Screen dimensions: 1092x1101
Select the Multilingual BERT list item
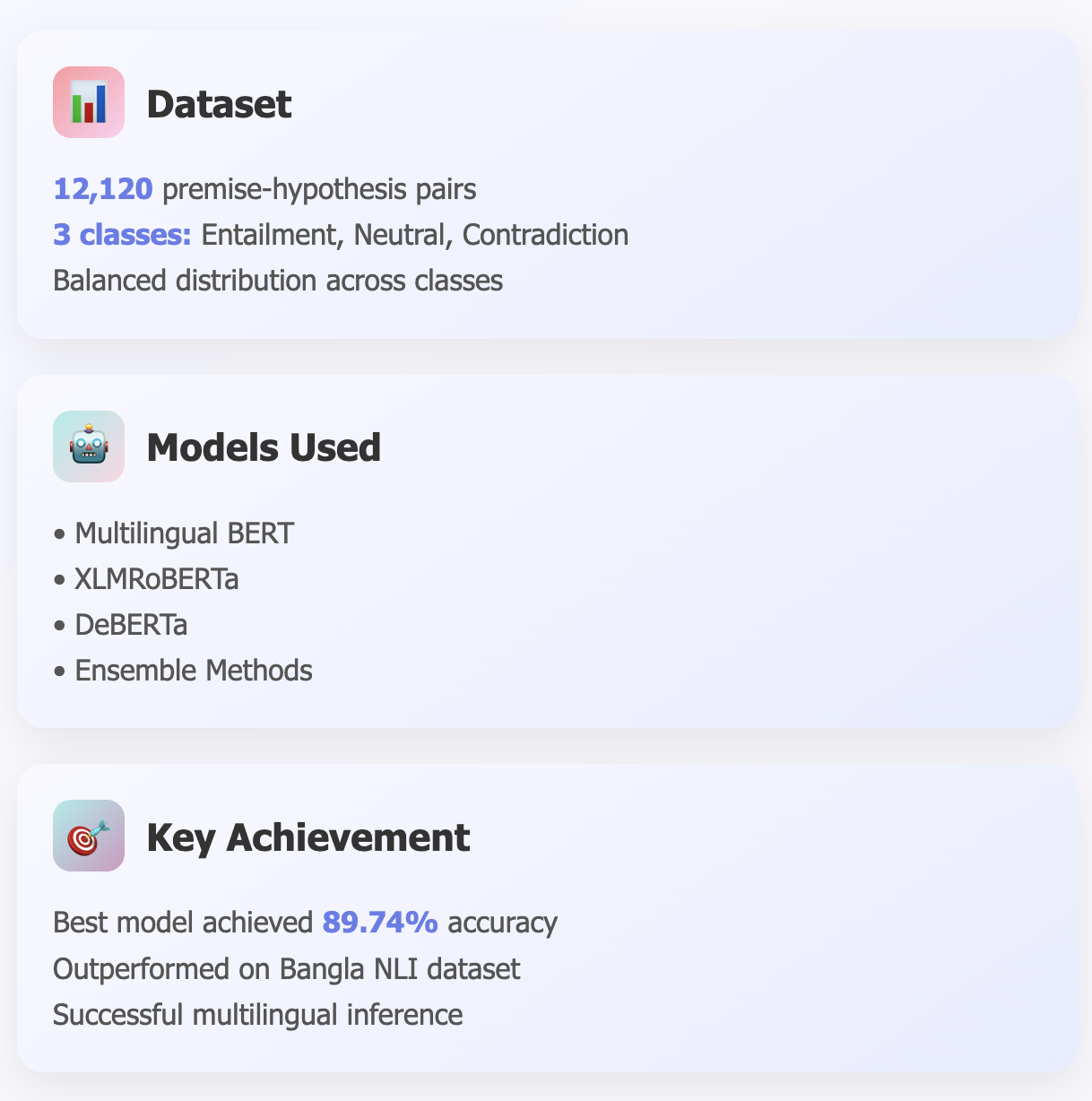(184, 533)
